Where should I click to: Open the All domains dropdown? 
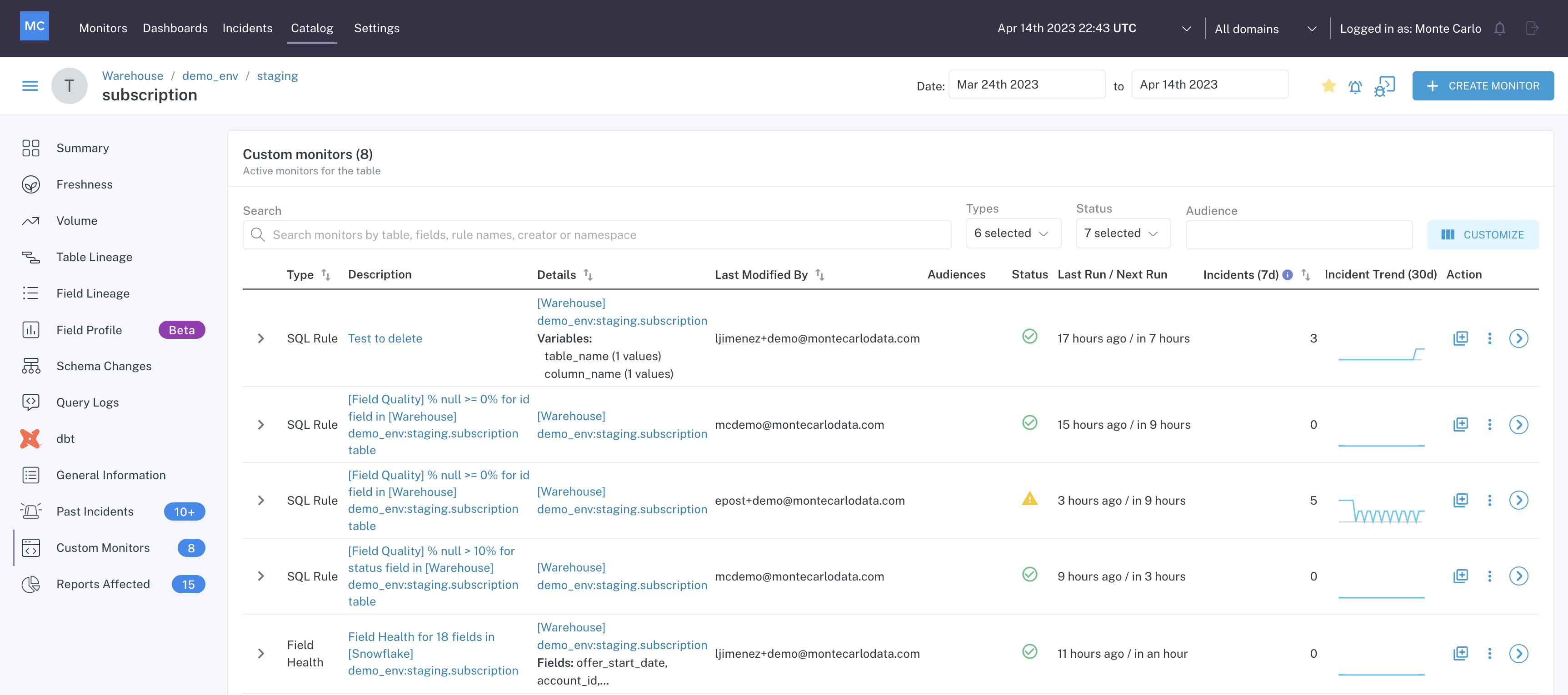[1265, 29]
